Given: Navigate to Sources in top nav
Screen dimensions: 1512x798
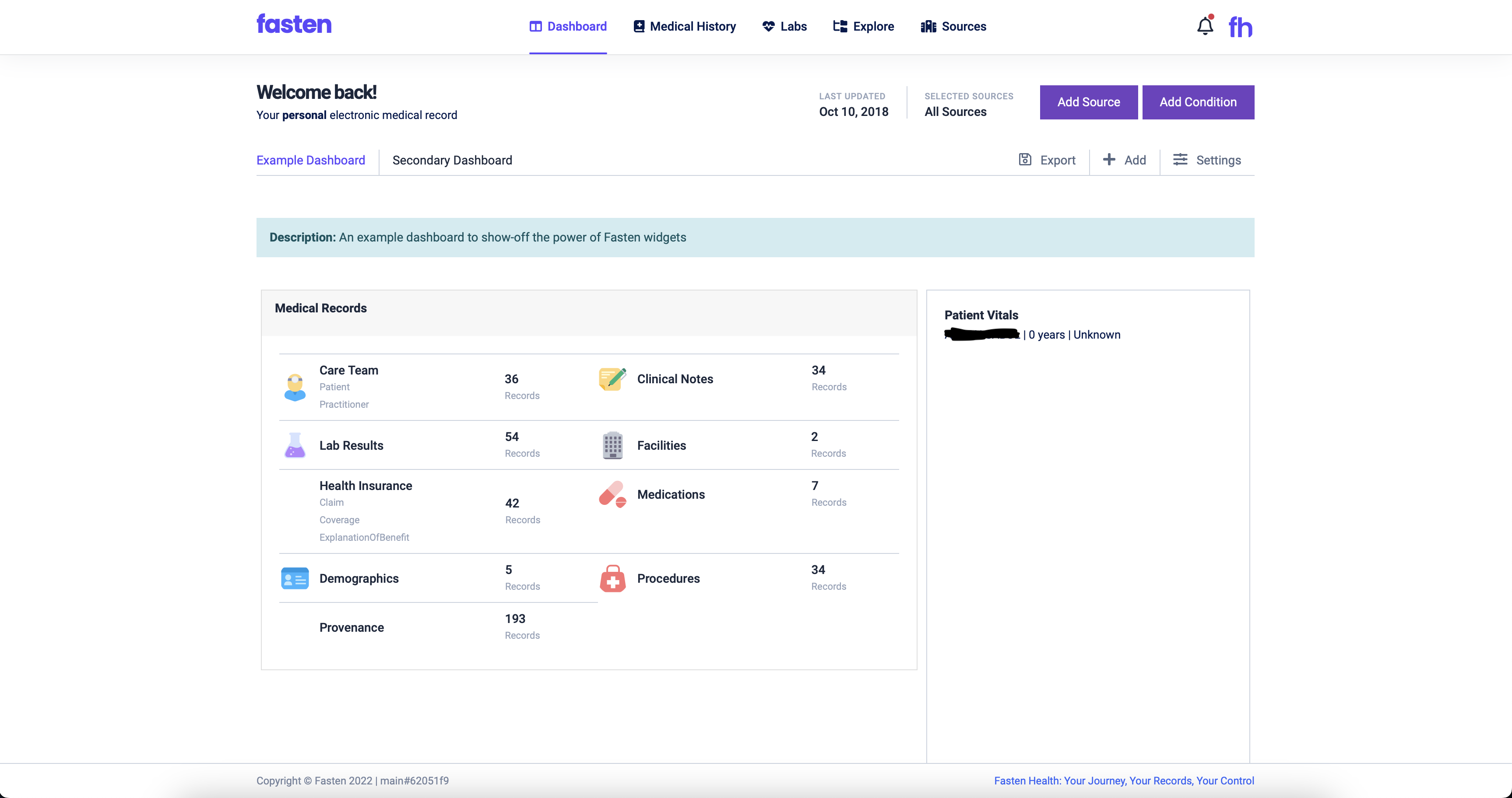Looking at the screenshot, I should [x=953, y=26].
